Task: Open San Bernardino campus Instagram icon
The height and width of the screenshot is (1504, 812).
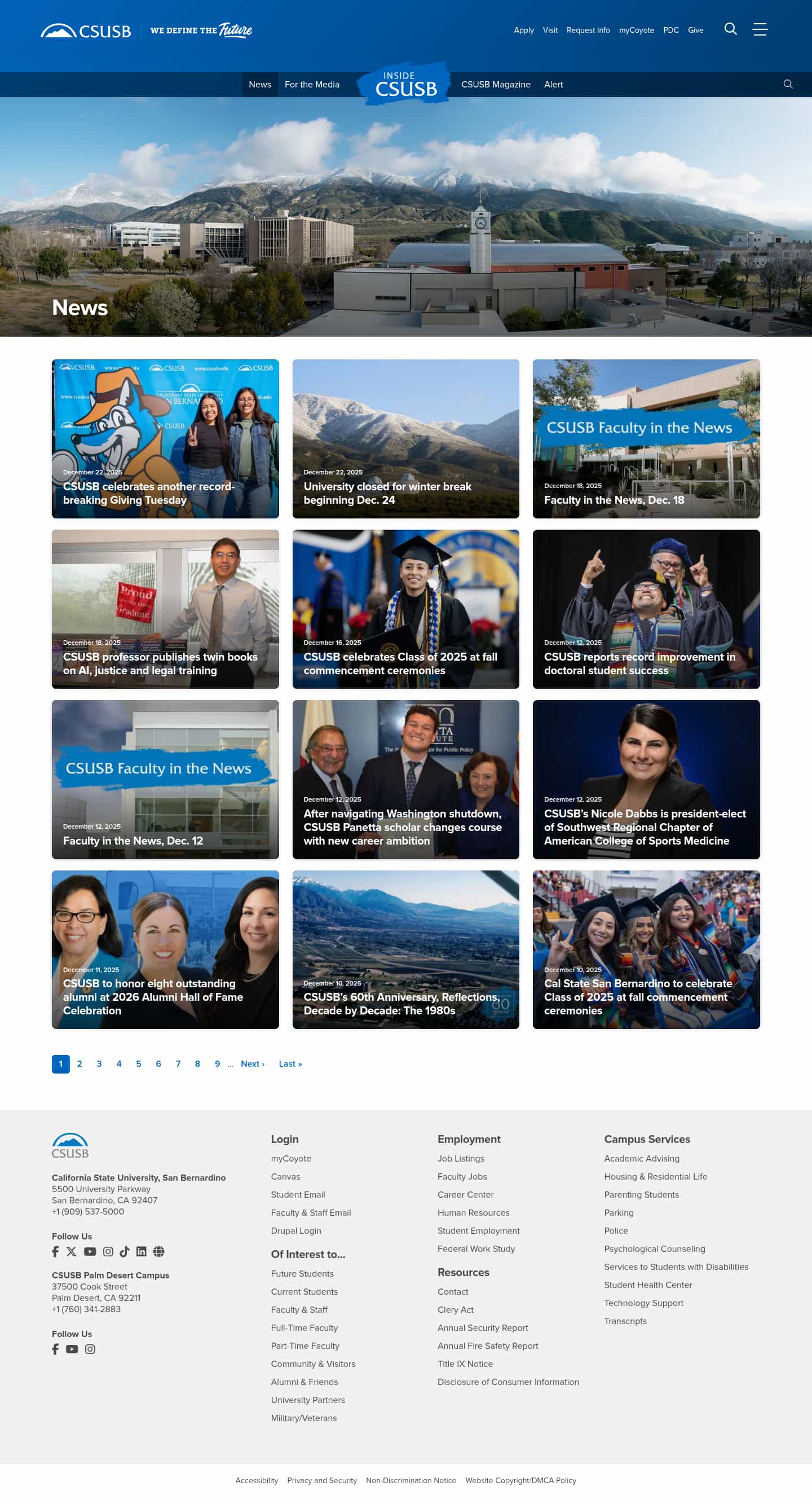Action: click(108, 1251)
